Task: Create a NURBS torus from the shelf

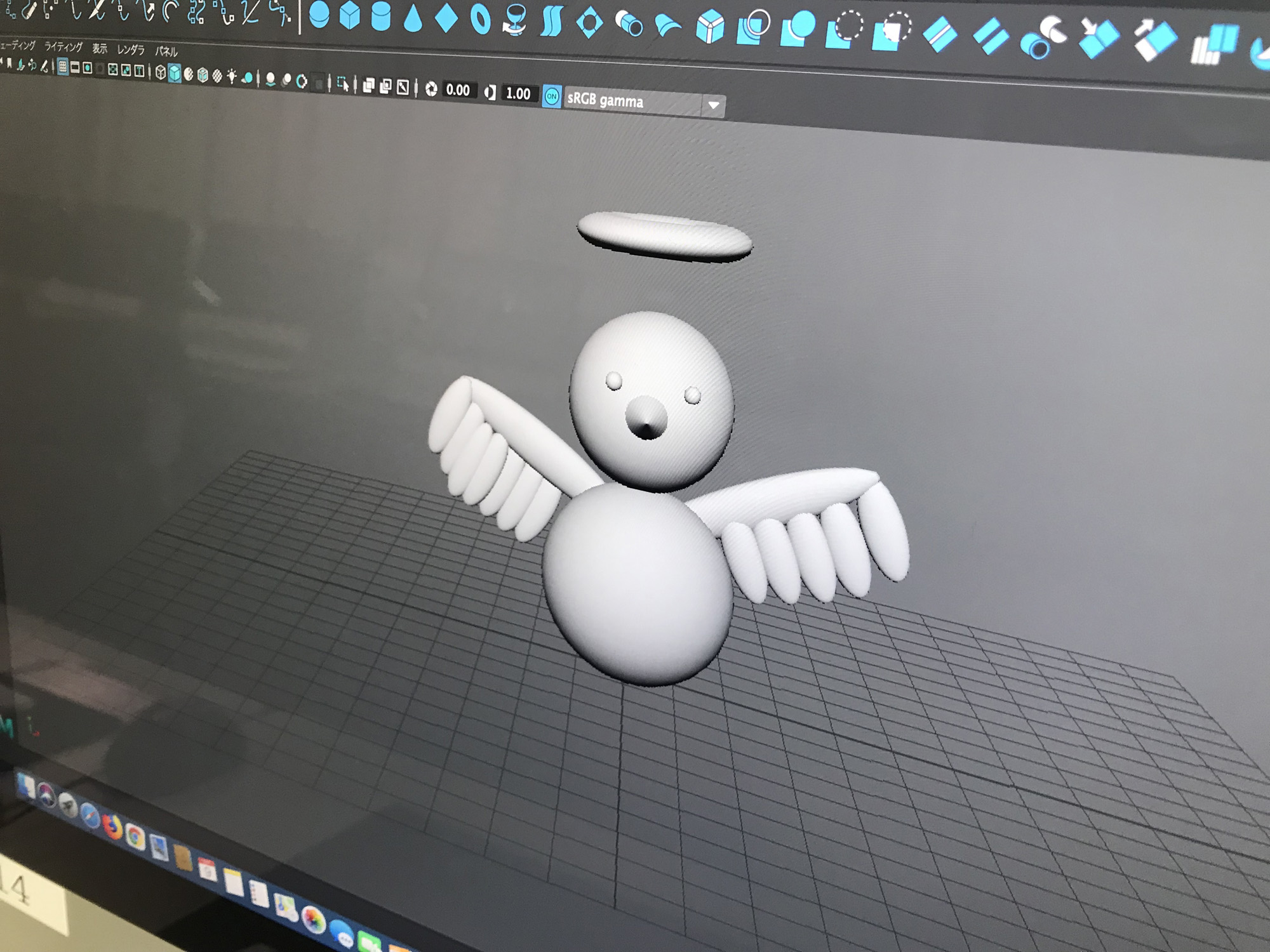Action: pyautogui.click(x=481, y=20)
